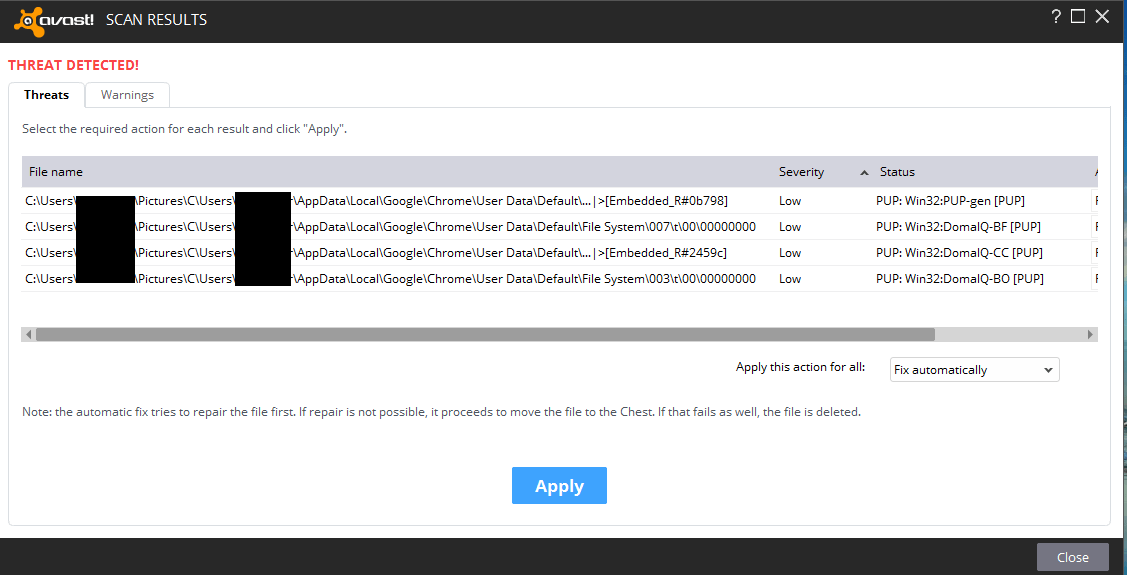Viewport: 1127px width, 575px height.
Task: Click the automatic fix note text
Action: [x=441, y=413]
